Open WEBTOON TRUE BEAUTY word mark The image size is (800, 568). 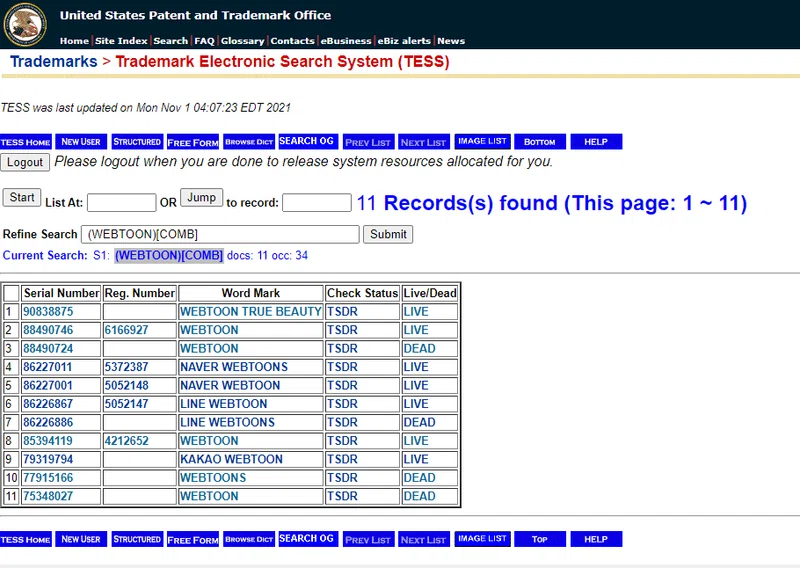(x=251, y=311)
